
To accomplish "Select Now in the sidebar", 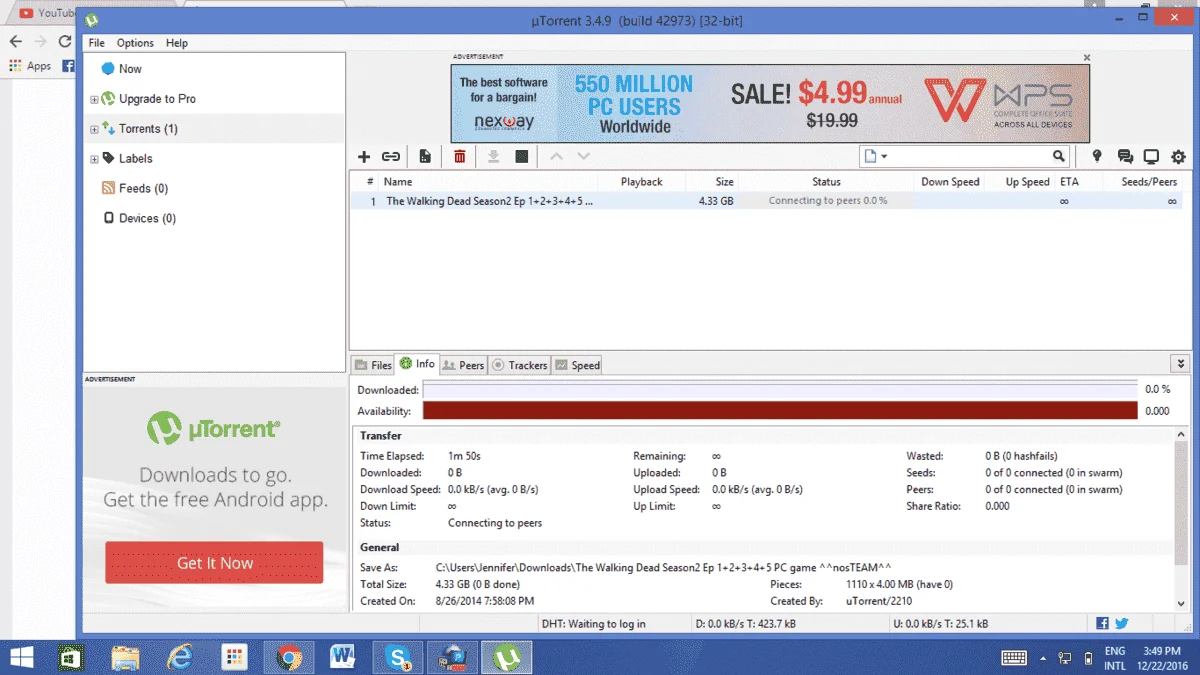I will click(130, 69).
